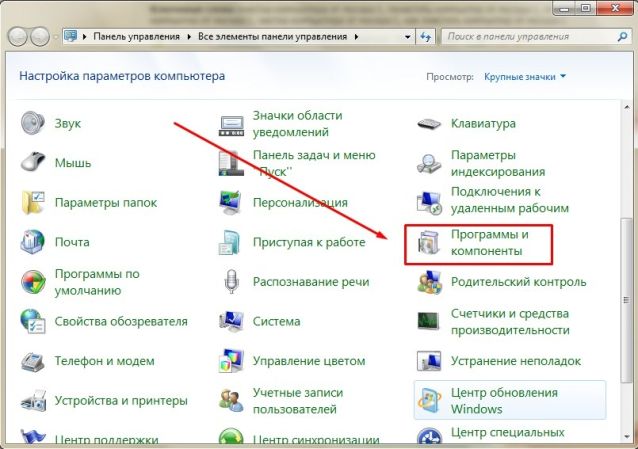Click the Forward navigation button

40,37
